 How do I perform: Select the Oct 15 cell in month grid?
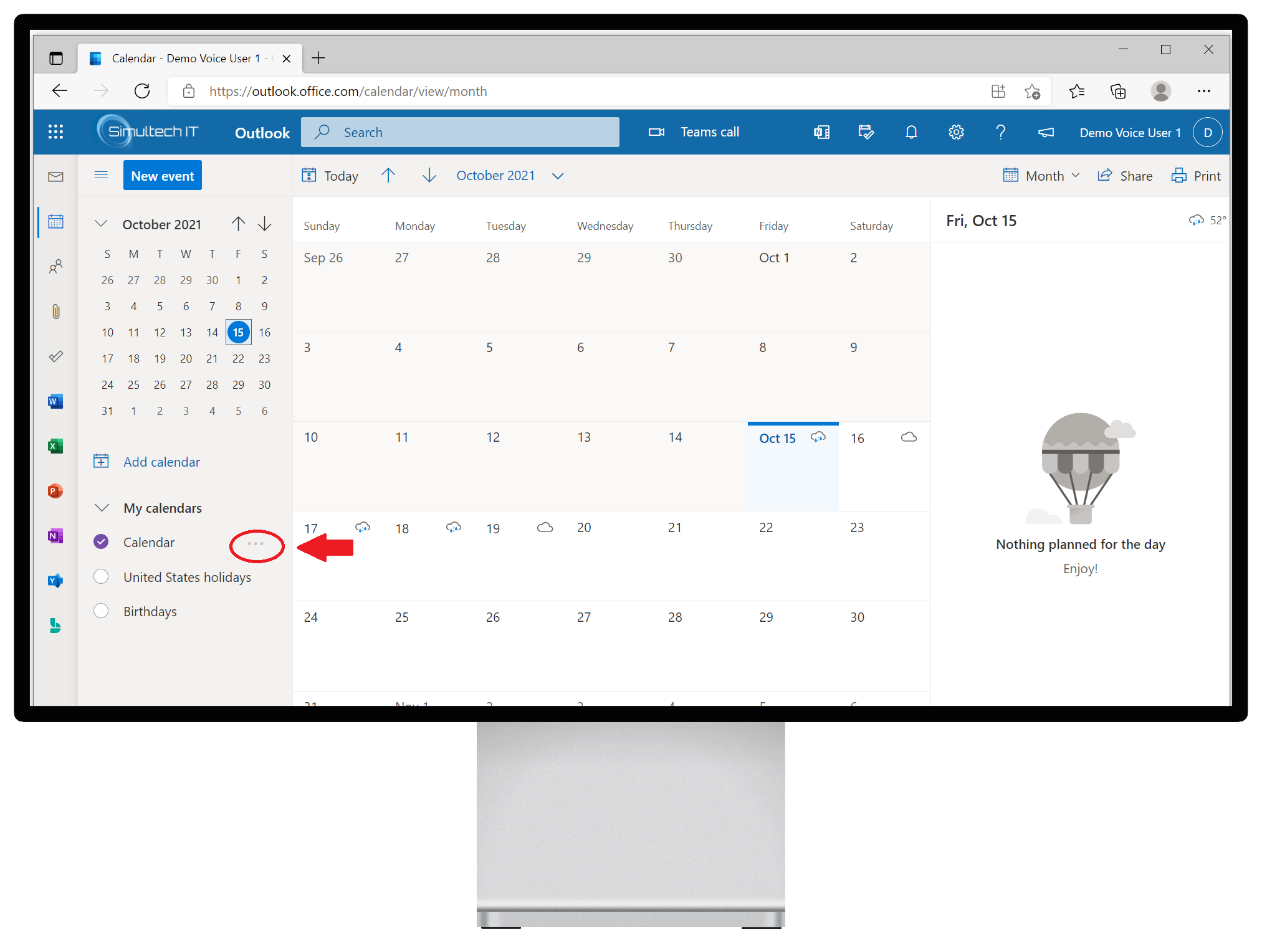point(793,467)
